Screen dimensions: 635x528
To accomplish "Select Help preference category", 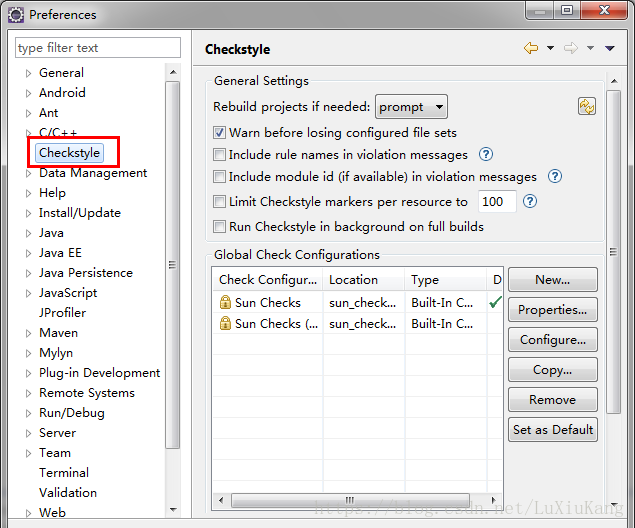I will (52, 193).
